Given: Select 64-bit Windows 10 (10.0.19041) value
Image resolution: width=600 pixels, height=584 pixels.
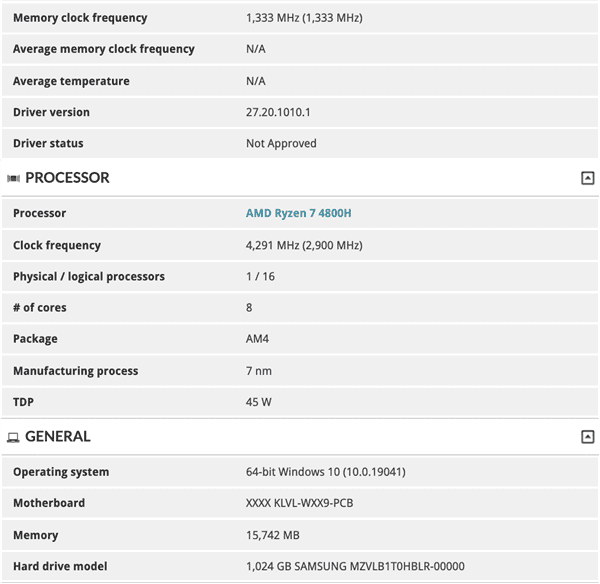Looking at the screenshot, I should pyautogui.click(x=326, y=472).
